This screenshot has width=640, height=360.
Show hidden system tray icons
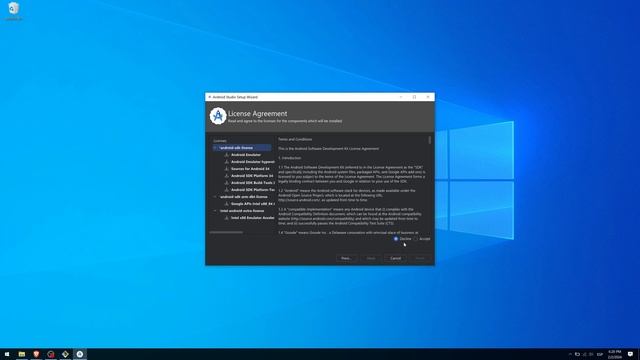pos(570,354)
